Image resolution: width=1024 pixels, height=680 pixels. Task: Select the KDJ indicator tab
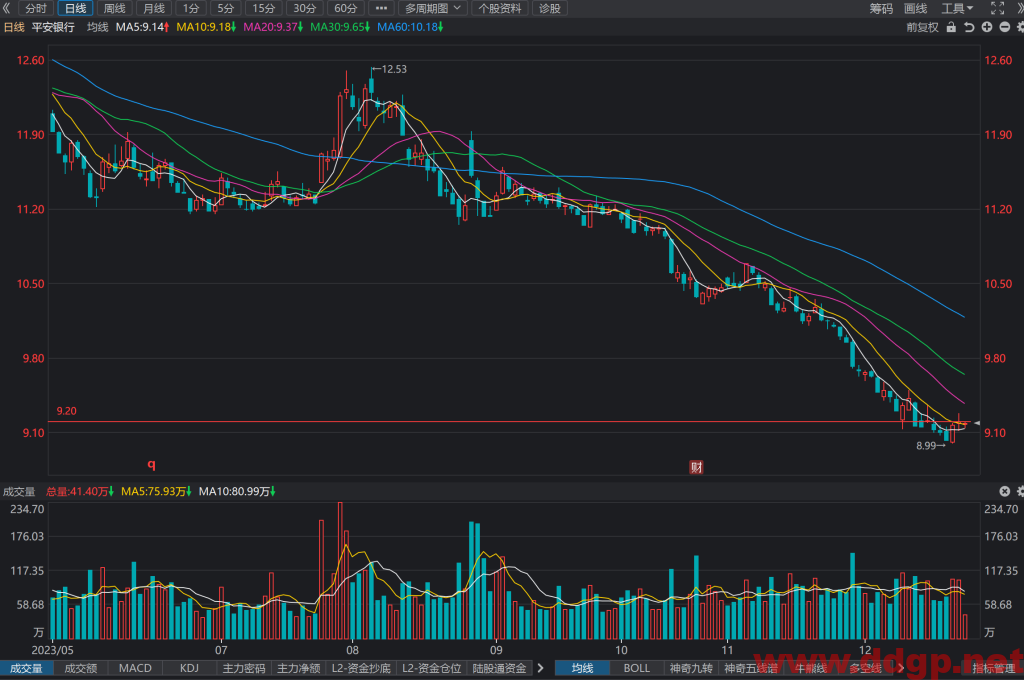(x=189, y=668)
